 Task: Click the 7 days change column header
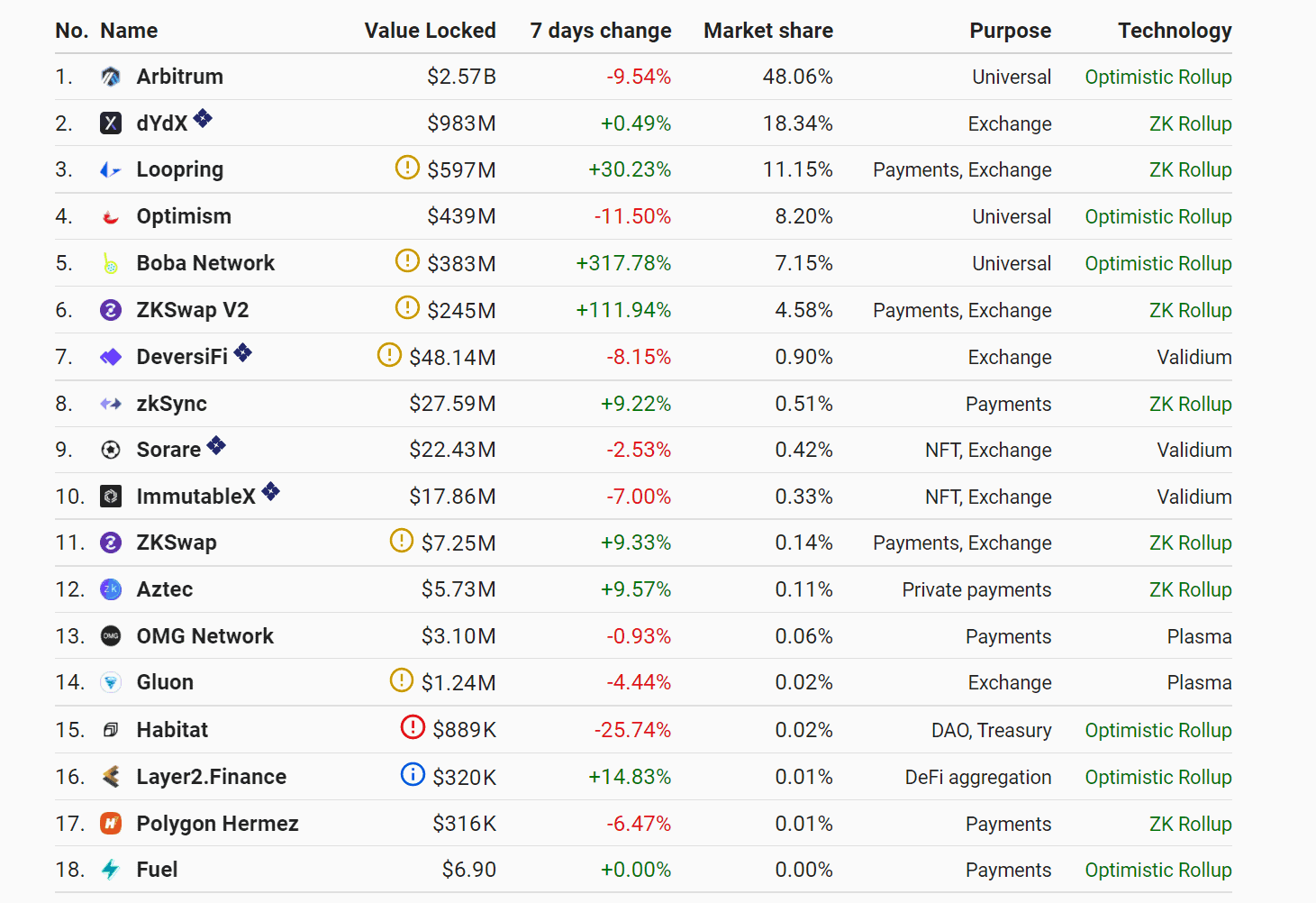601,31
